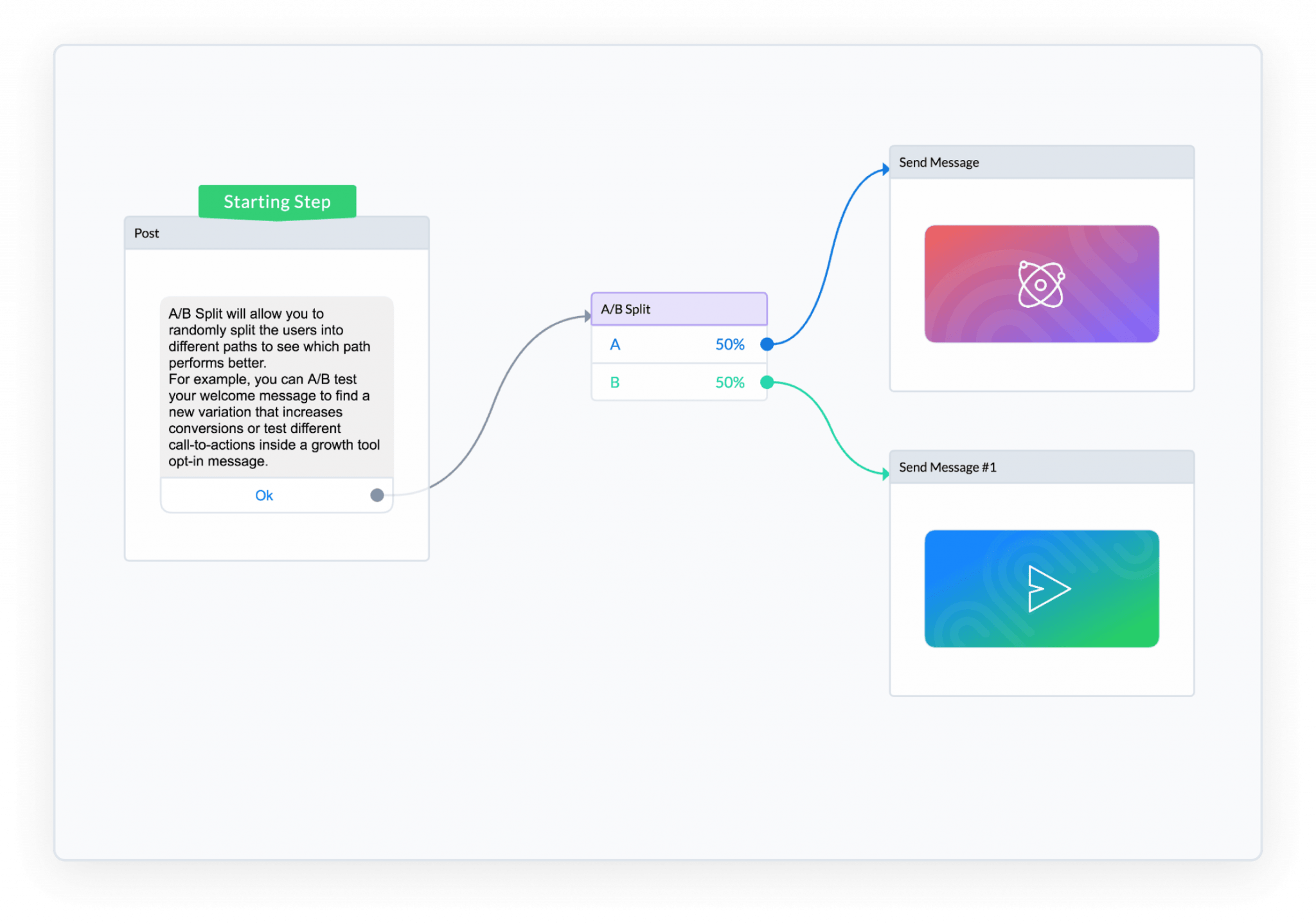
Task: Click the 50% value for path B
Action: [x=730, y=382]
